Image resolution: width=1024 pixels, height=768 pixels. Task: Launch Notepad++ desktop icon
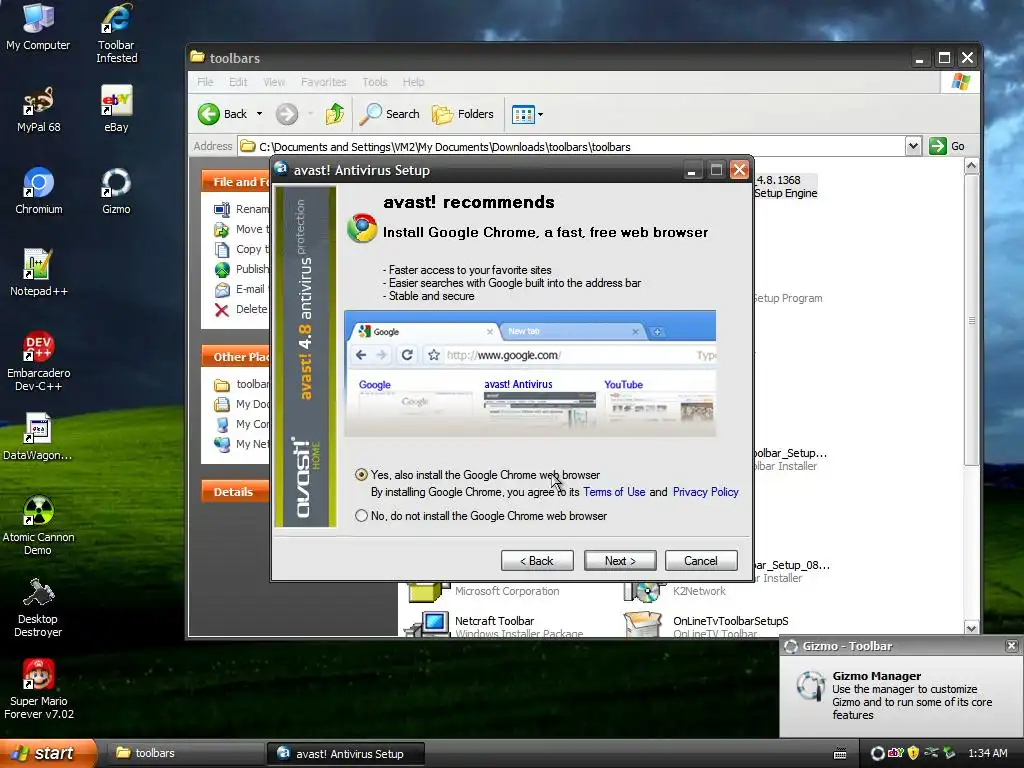(x=38, y=272)
